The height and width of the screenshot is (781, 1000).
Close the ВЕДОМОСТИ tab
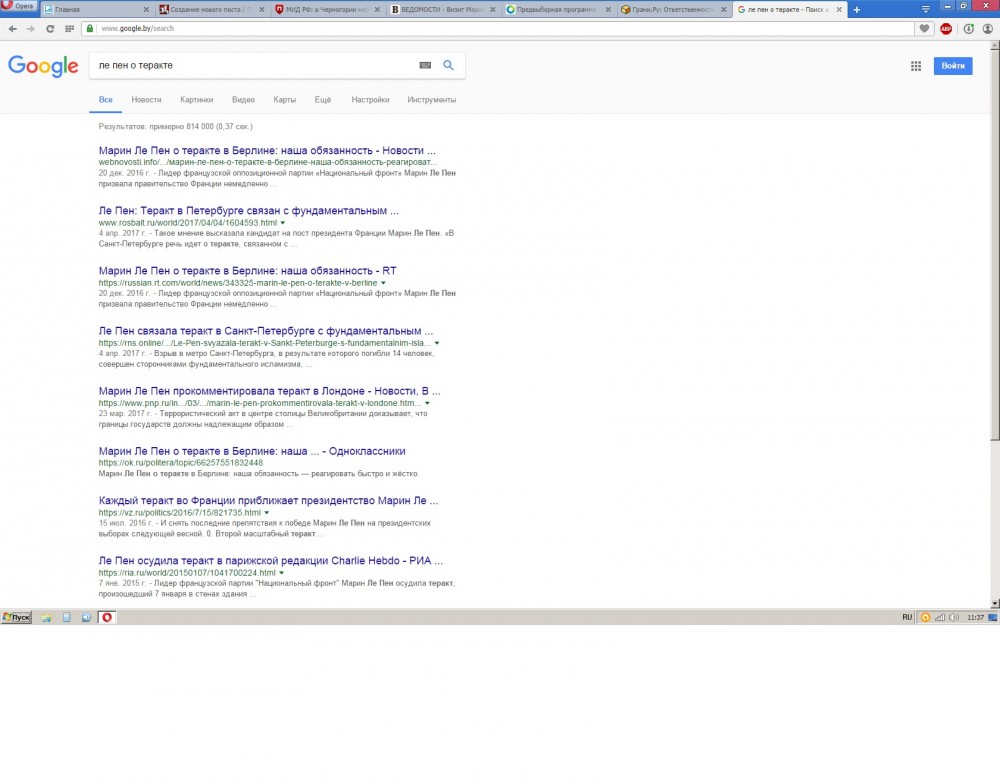(x=492, y=10)
